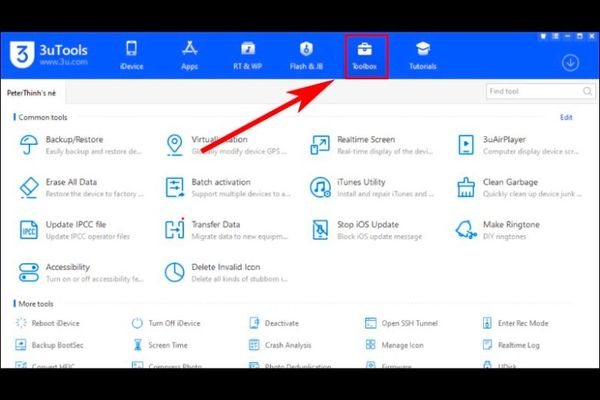Click Edit link for Common tools

(x=566, y=117)
